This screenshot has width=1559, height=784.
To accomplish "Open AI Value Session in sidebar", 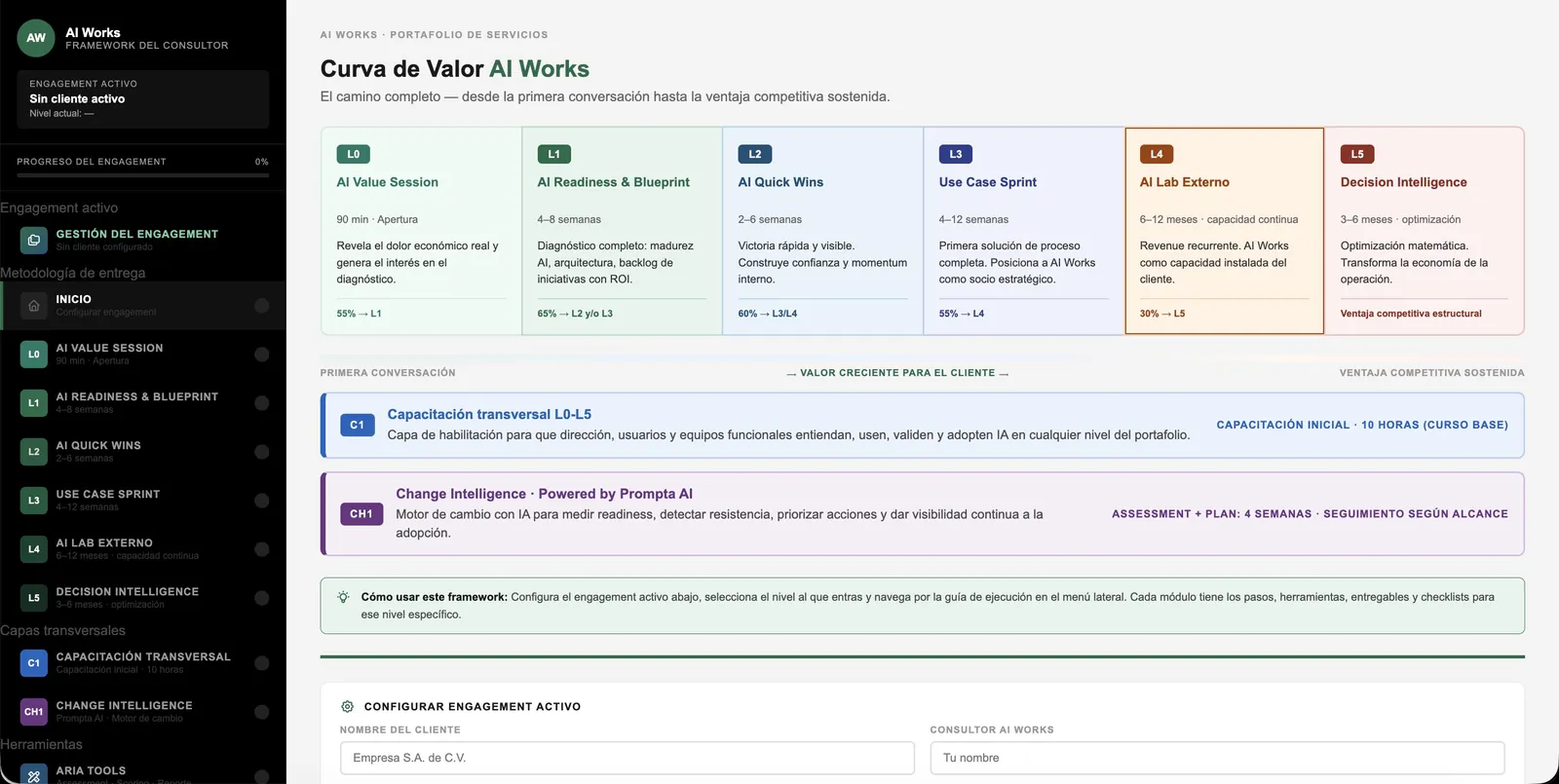I will (x=143, y=355).
